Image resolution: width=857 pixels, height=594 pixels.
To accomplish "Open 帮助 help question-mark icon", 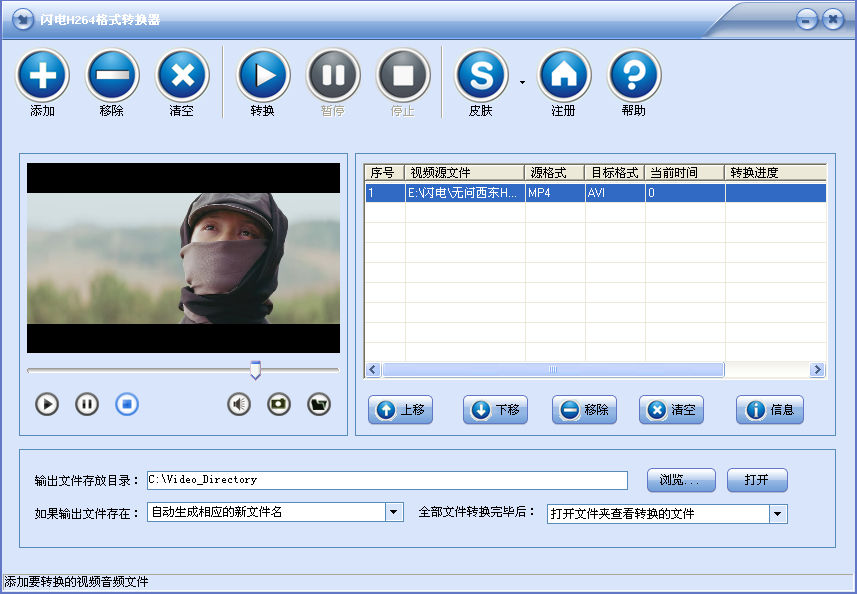I will coord(634,75).
